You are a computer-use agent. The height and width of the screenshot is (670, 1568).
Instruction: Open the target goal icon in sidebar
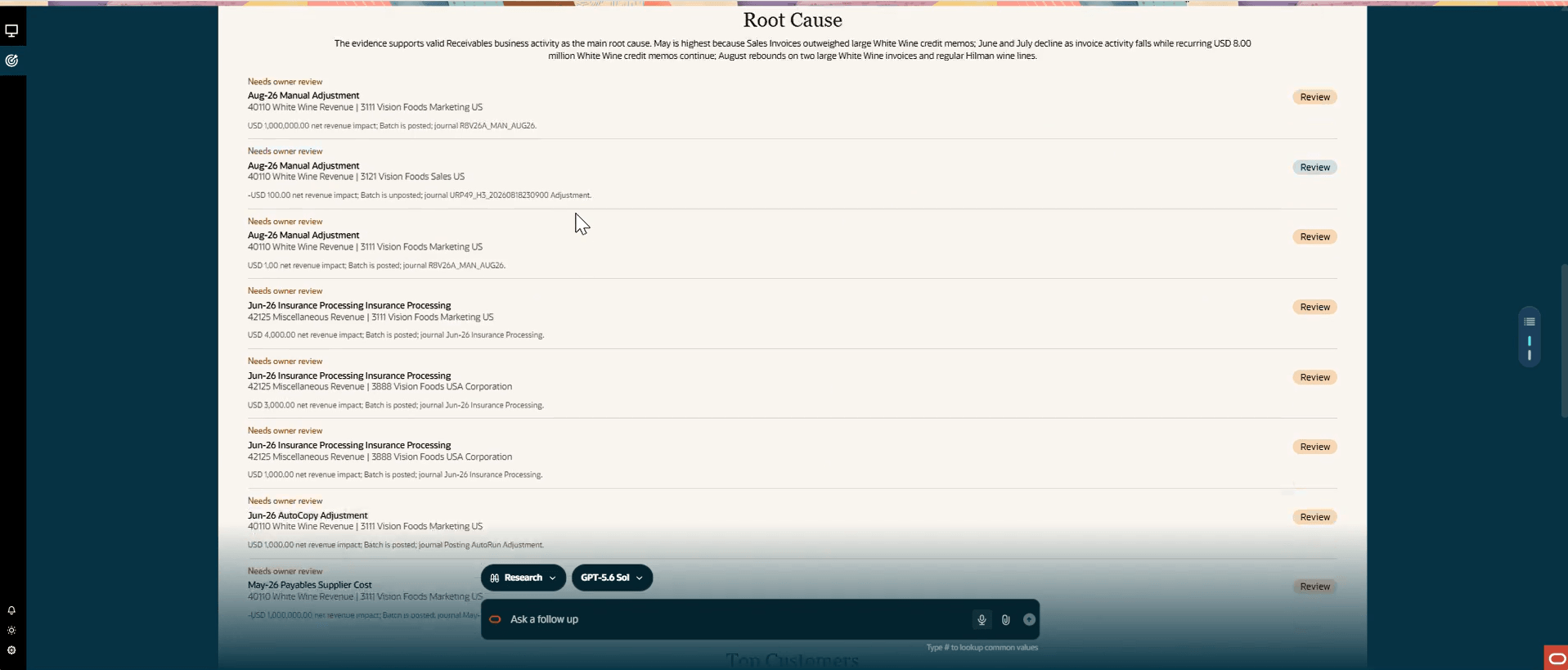pyautogui.click(x=11, y=61)
